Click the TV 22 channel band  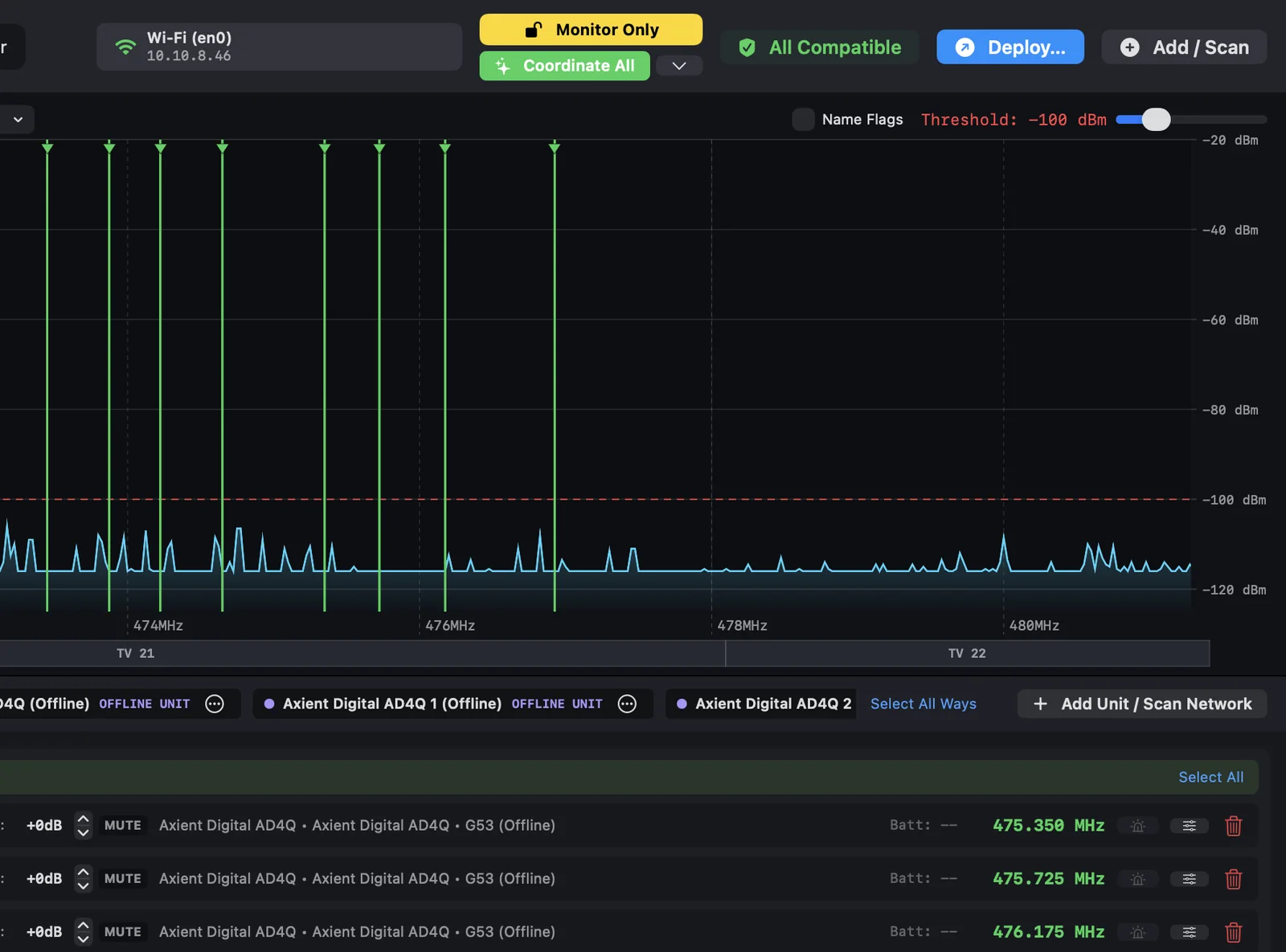[x=967, y=653]
